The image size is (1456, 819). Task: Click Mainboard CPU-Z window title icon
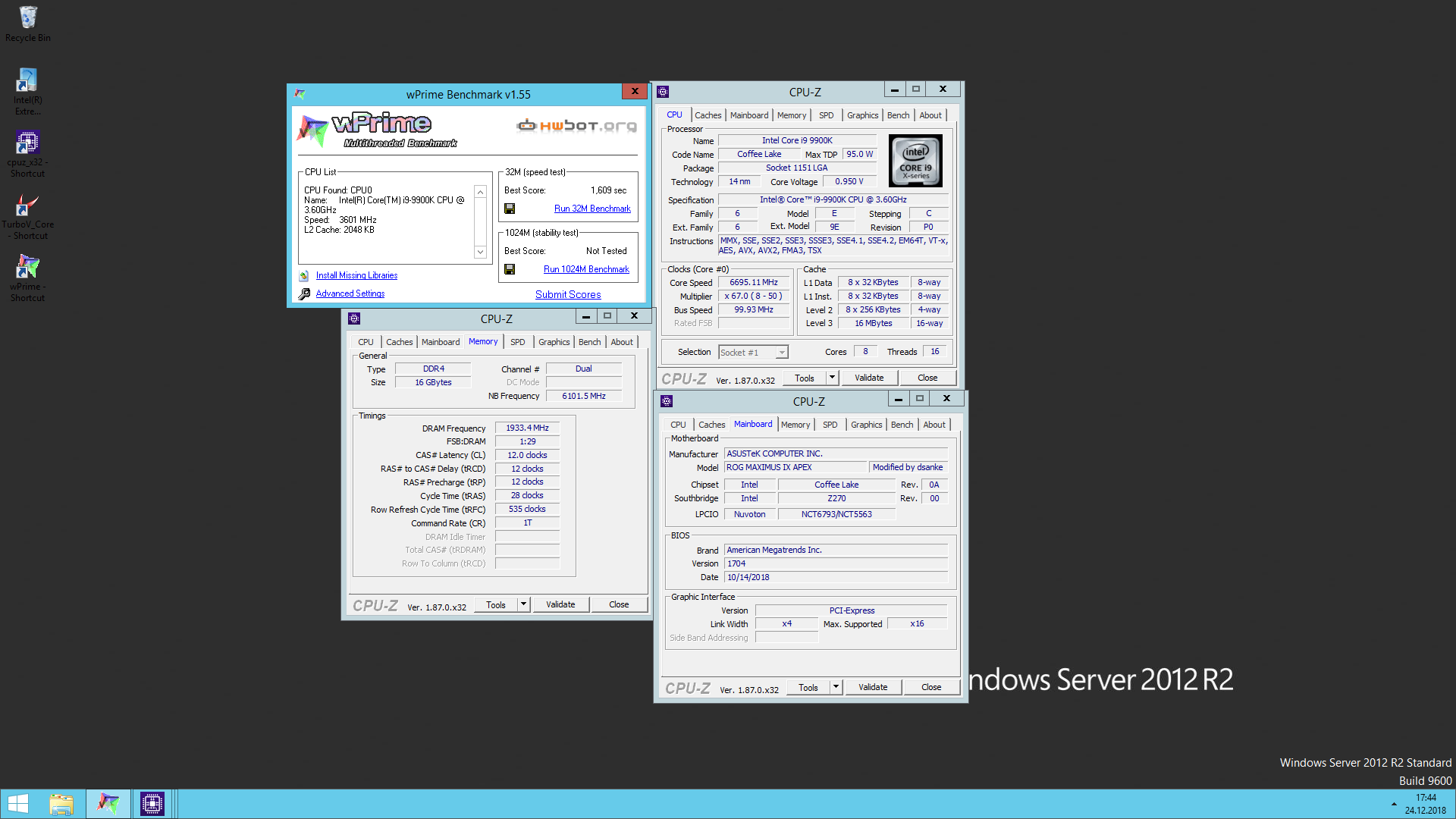667,401
